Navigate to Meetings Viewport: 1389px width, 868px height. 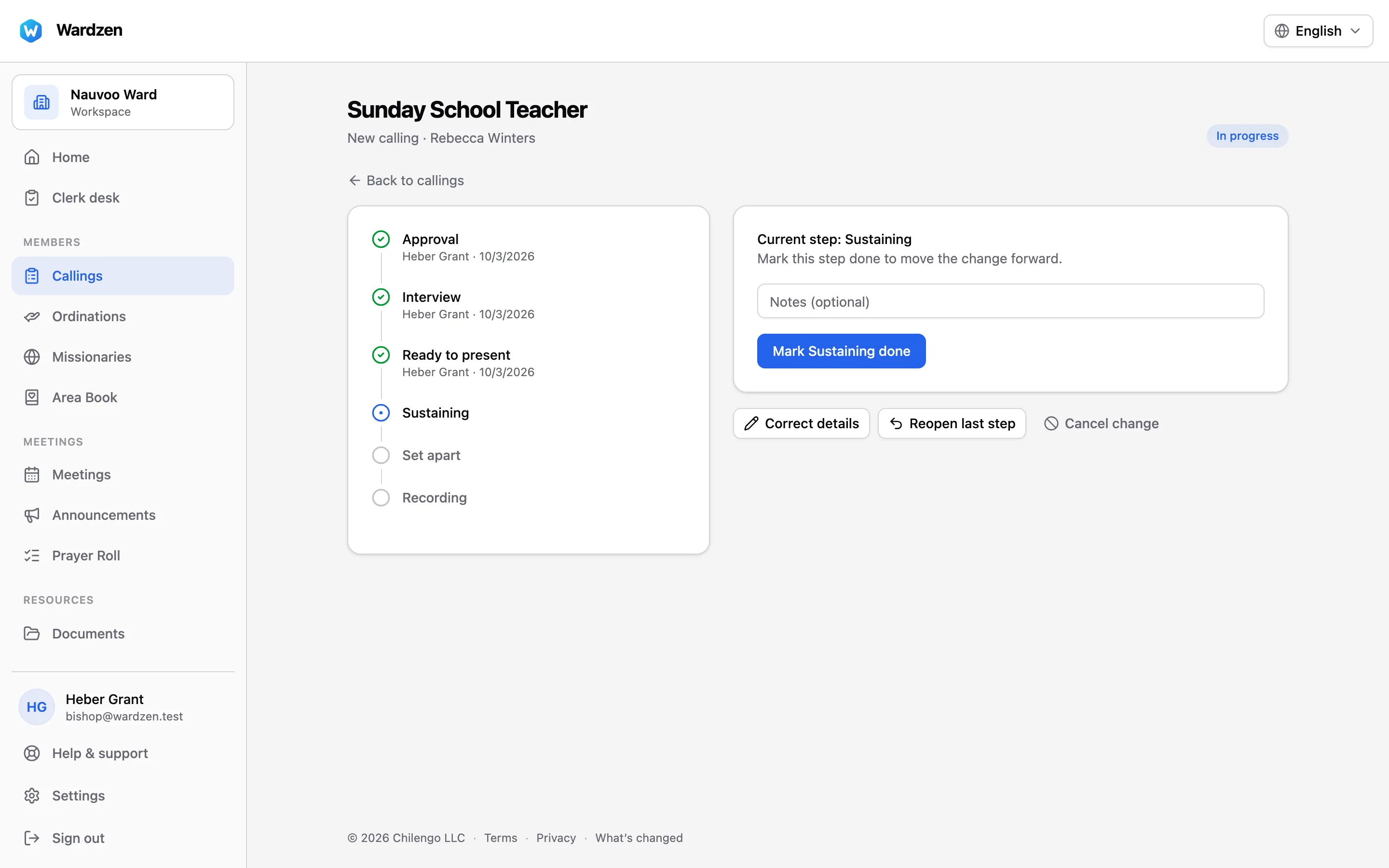point(123,474)
